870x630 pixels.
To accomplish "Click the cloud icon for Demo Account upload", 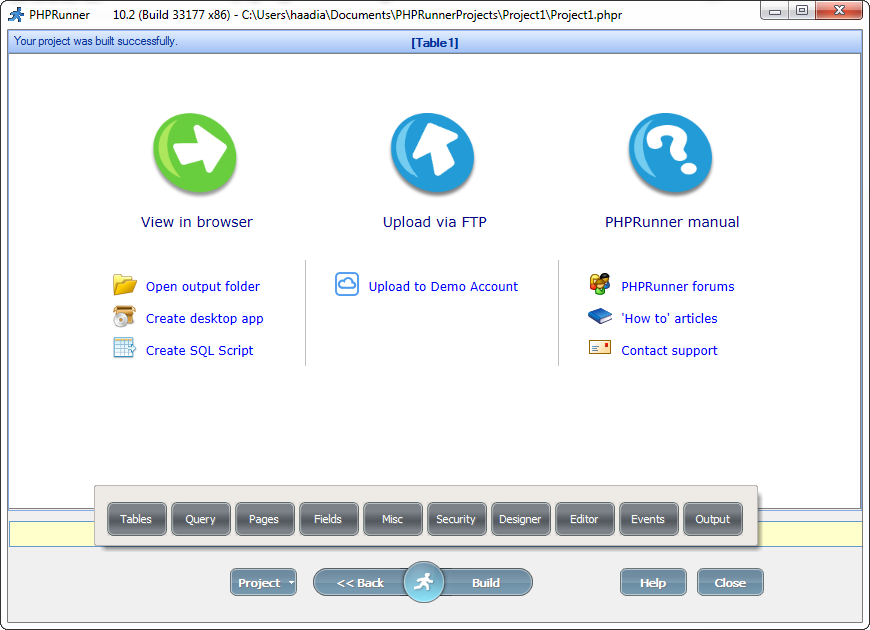I will click(x=347, y=284).
